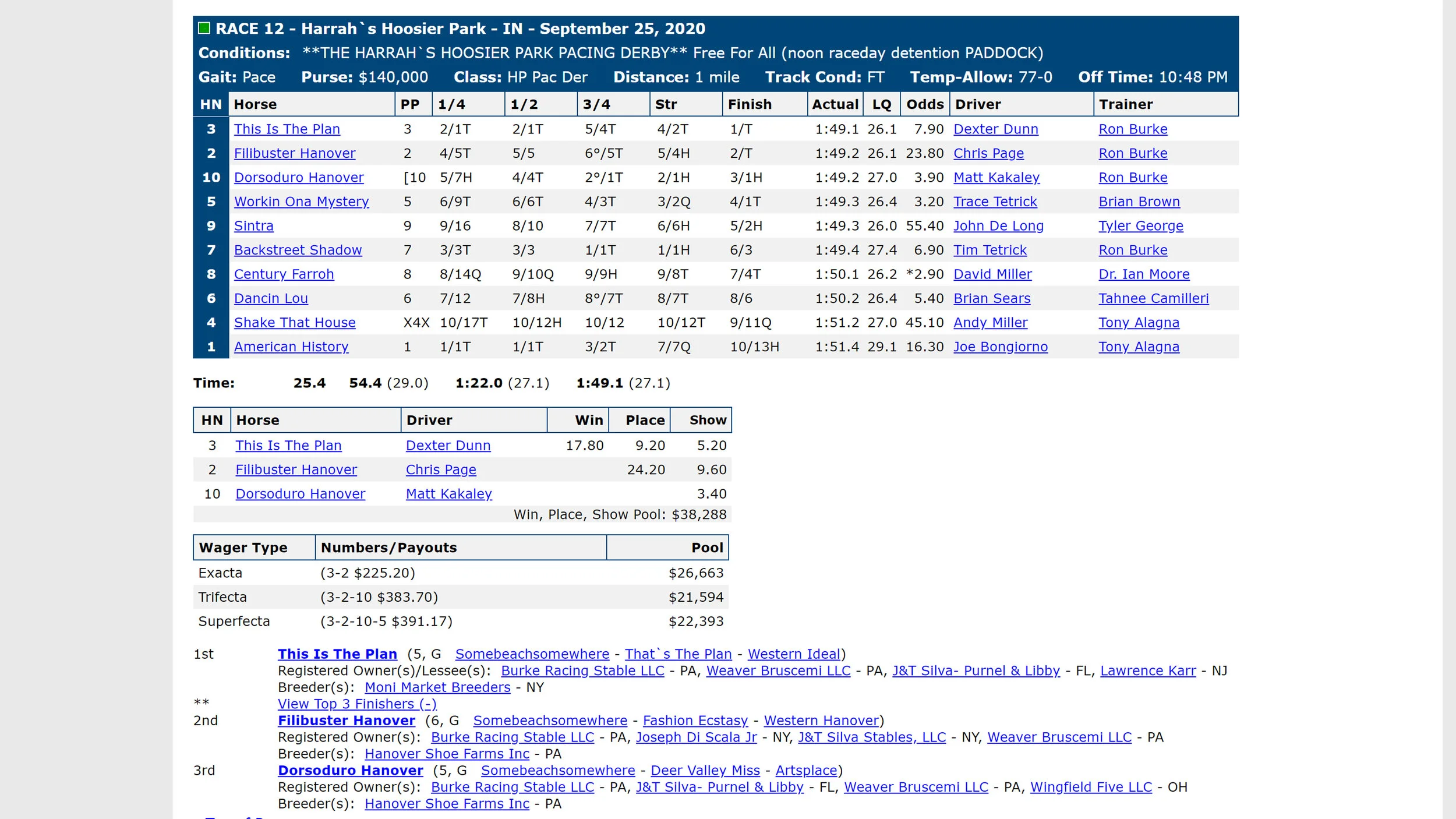
Task: Open driver David Miller link
Action: click(x=992, y=274)
